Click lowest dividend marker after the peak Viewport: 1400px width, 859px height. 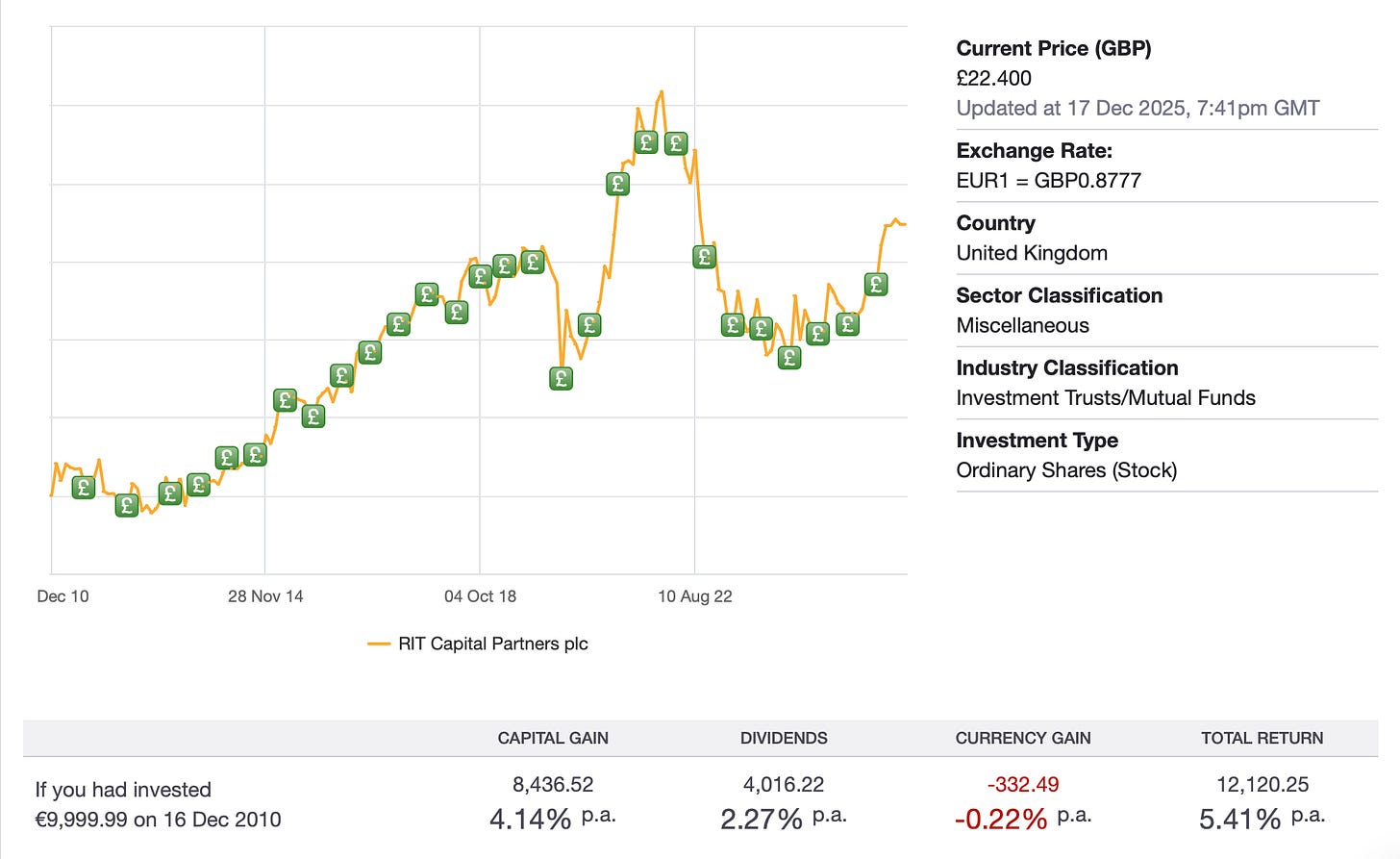tap(789, 358)
